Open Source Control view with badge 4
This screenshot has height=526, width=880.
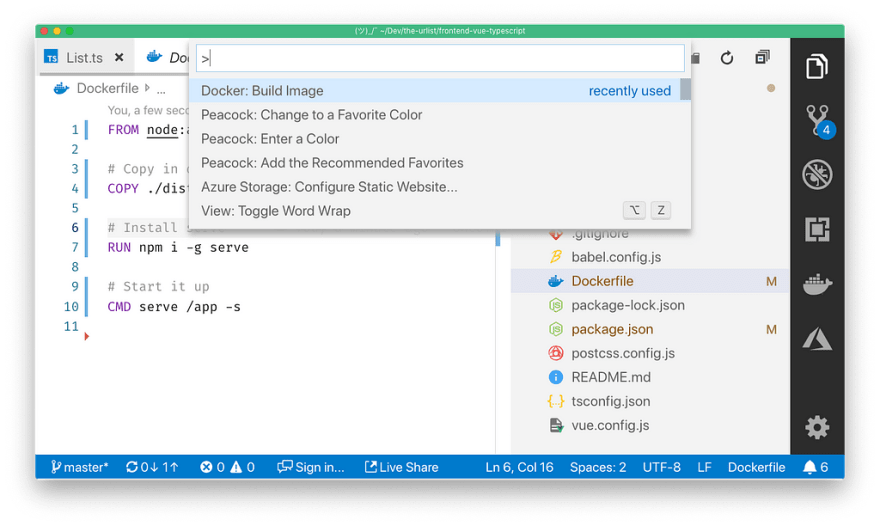(x=818, y=120)
